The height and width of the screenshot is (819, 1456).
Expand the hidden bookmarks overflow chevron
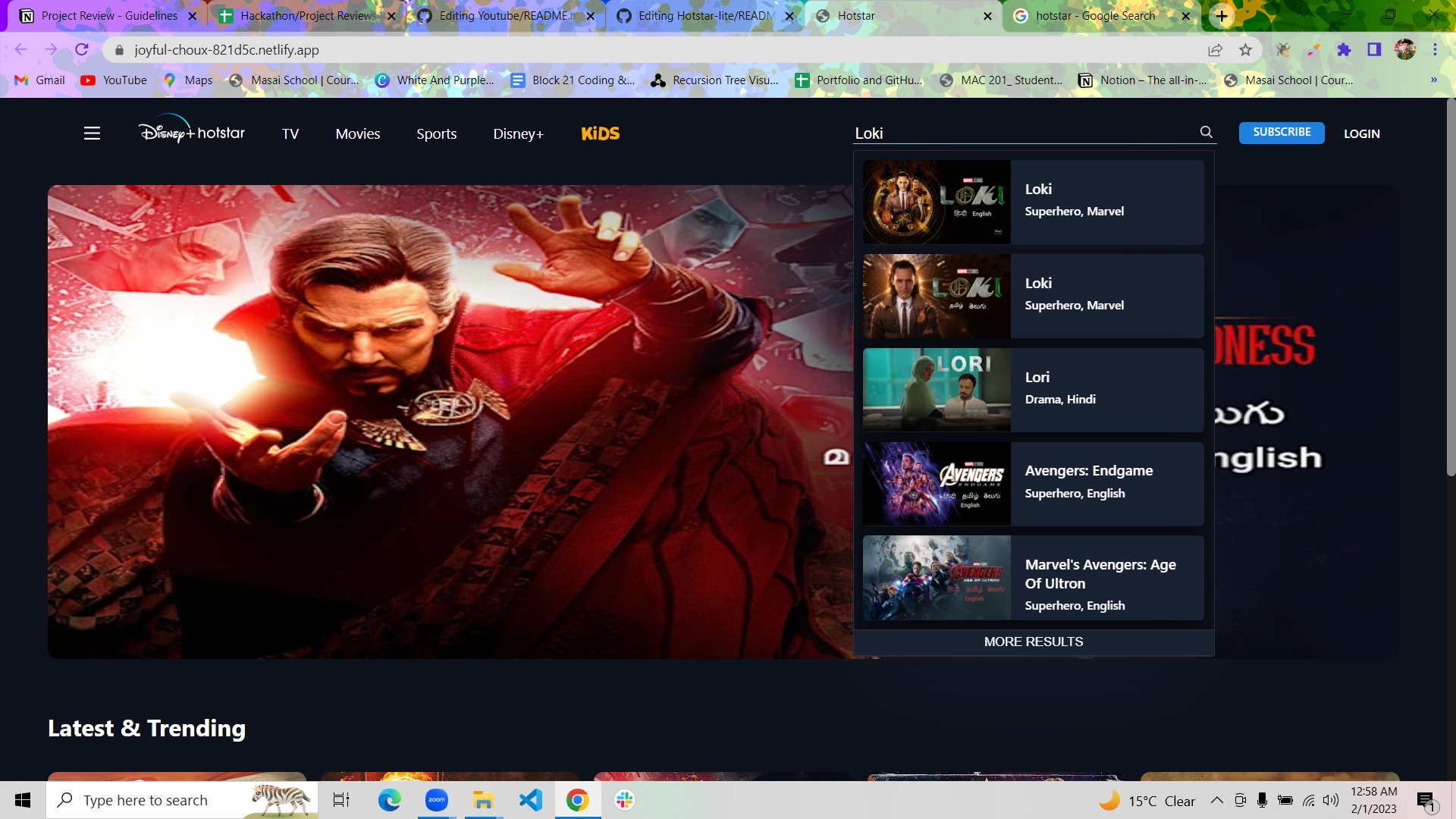1433,80
